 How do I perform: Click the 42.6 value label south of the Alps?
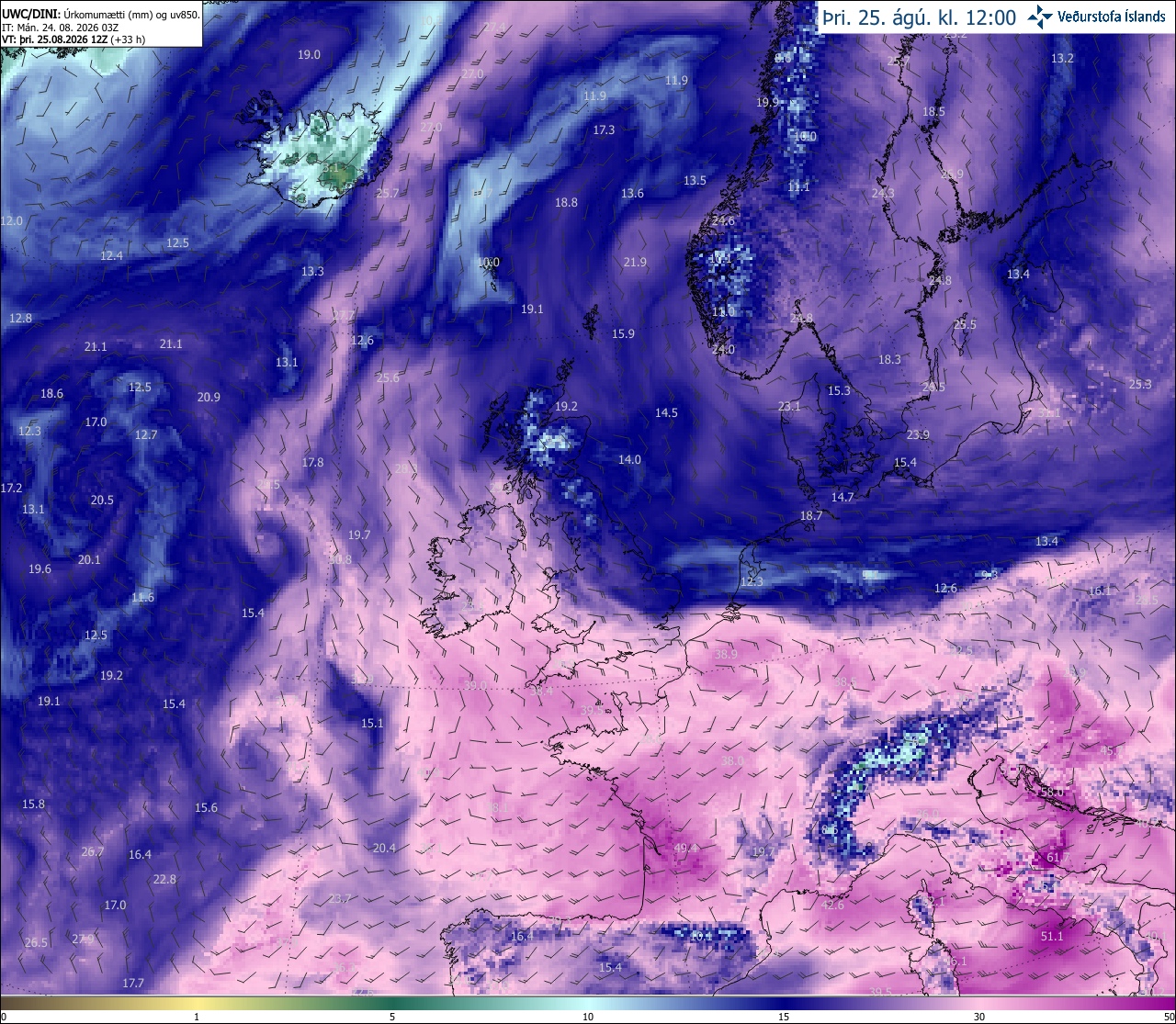[x=832, y=905]
